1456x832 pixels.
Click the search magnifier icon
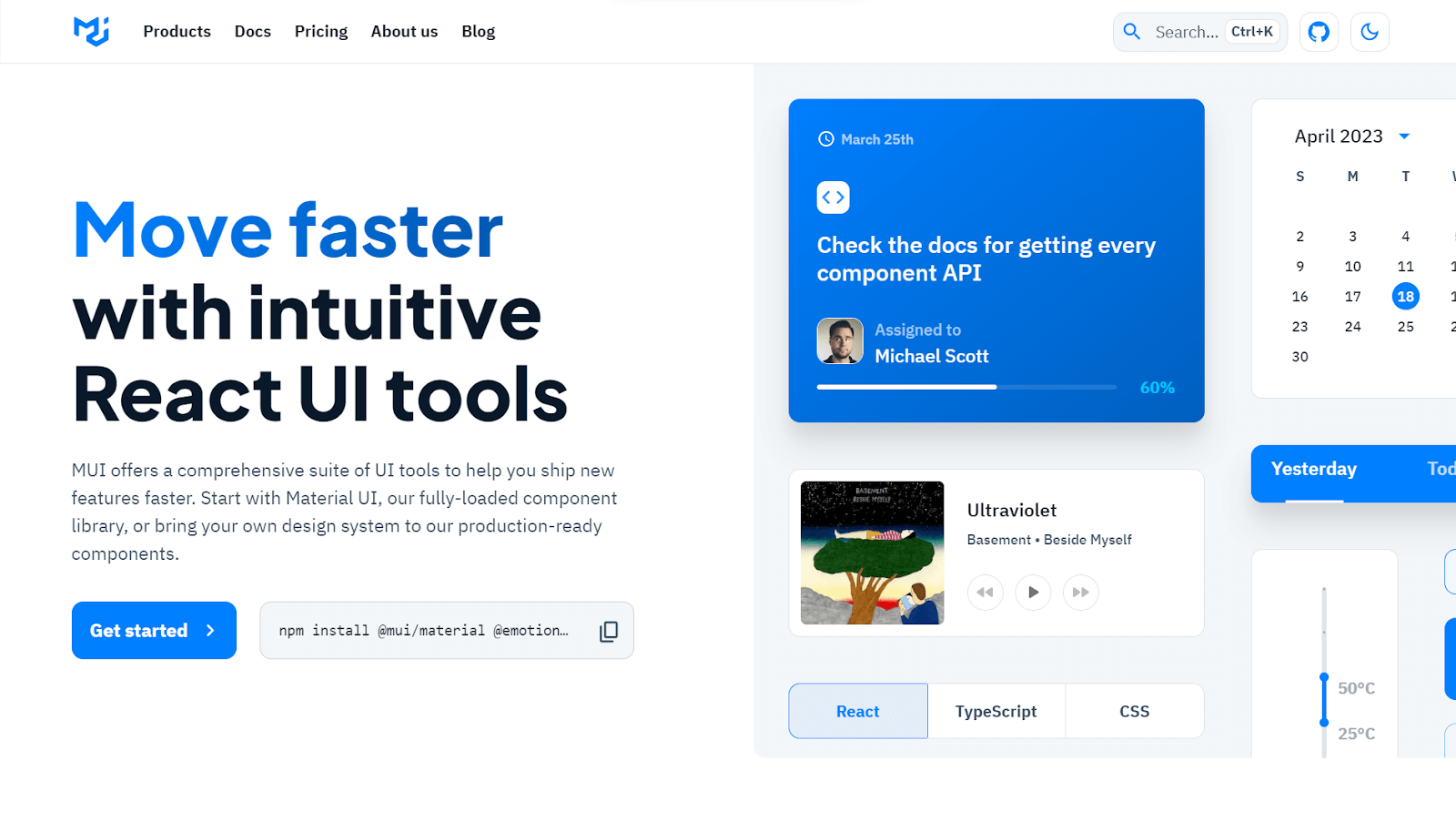coord(1131,32)
